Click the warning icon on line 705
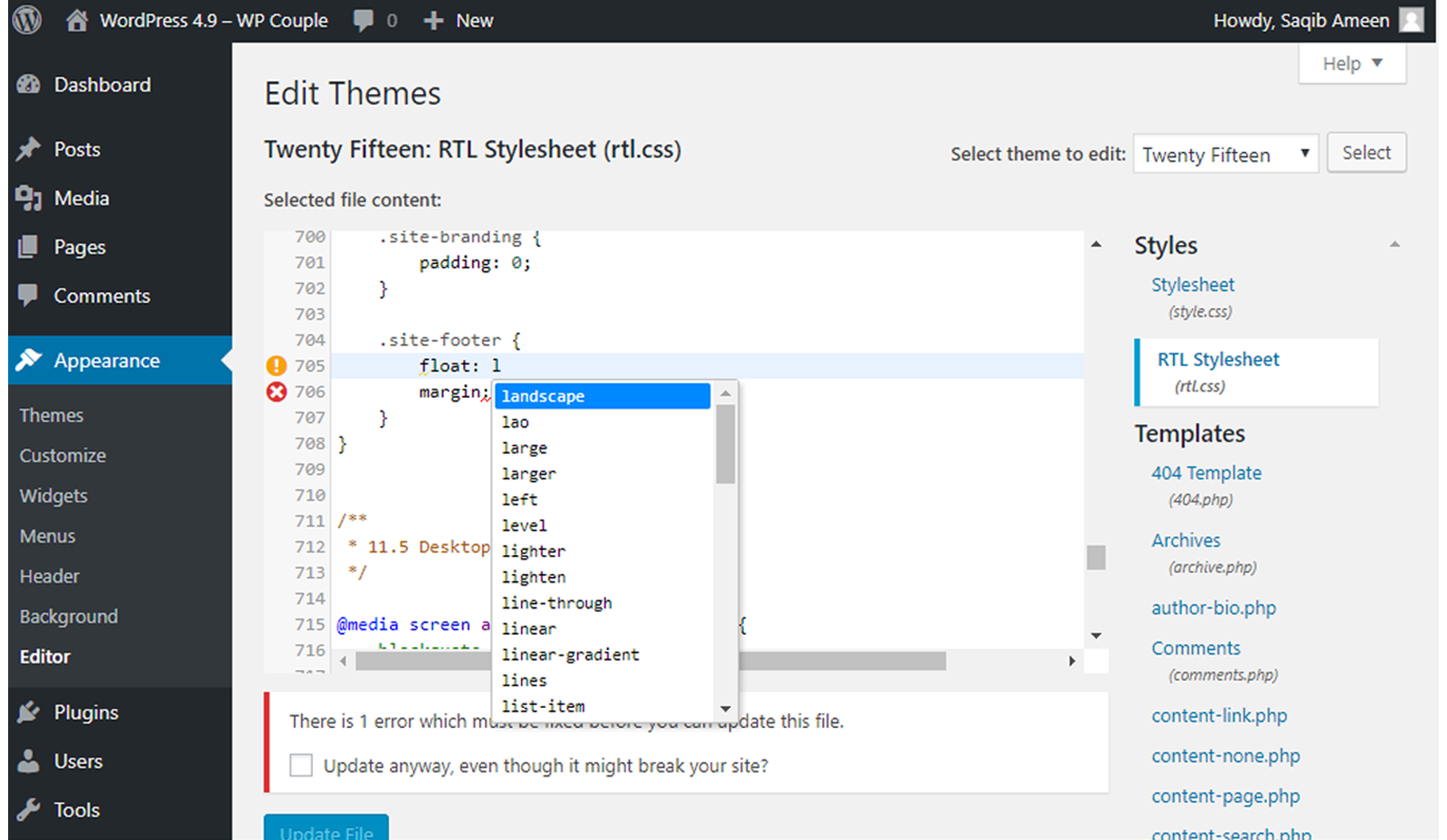The height and width of the screenshot is (840, 1447). 276,365
